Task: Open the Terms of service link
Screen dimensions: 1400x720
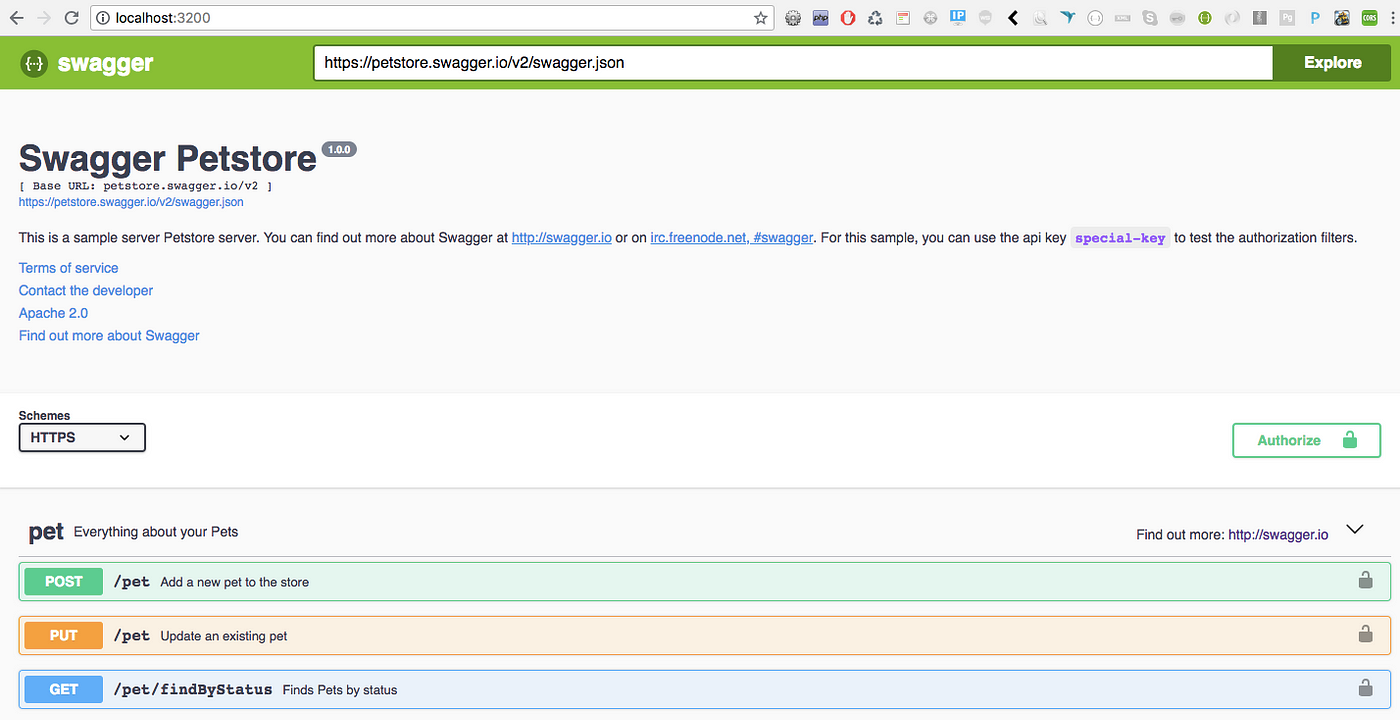Action: (x=68, y=268)
